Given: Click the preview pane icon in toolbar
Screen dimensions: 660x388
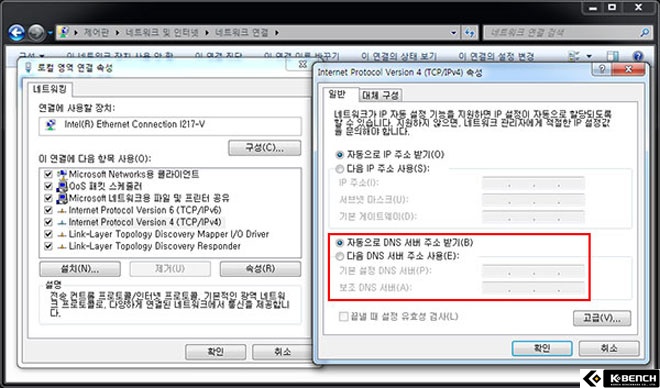Looking at the screenshot, I should point(613,56).
